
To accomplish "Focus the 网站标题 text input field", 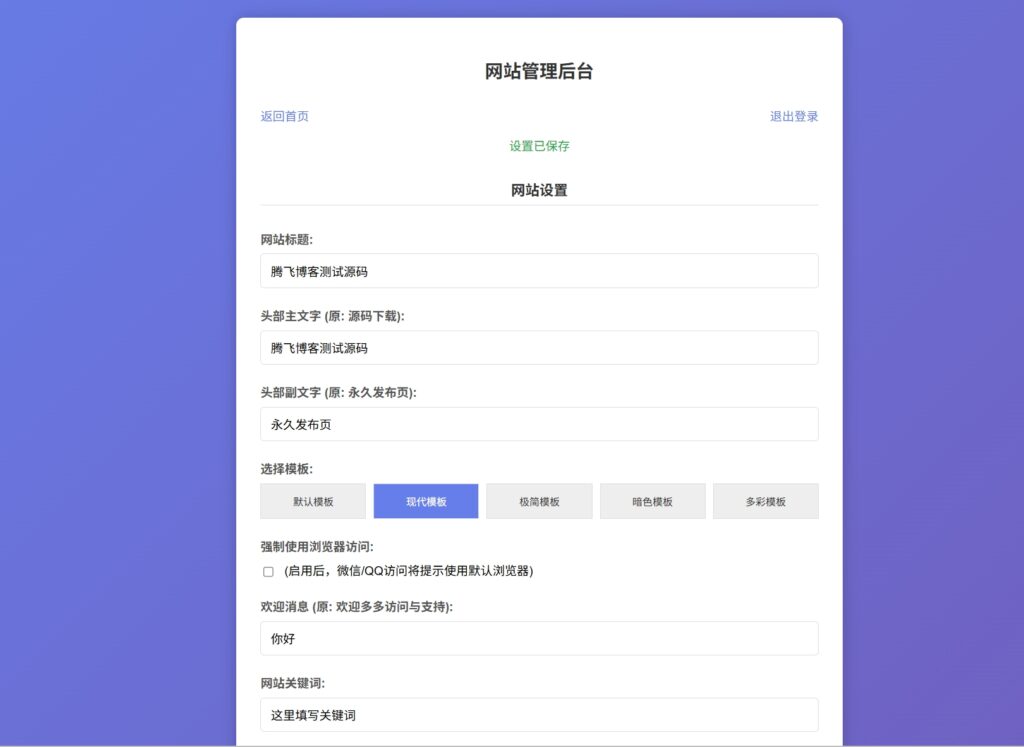I will click(539, 271).
